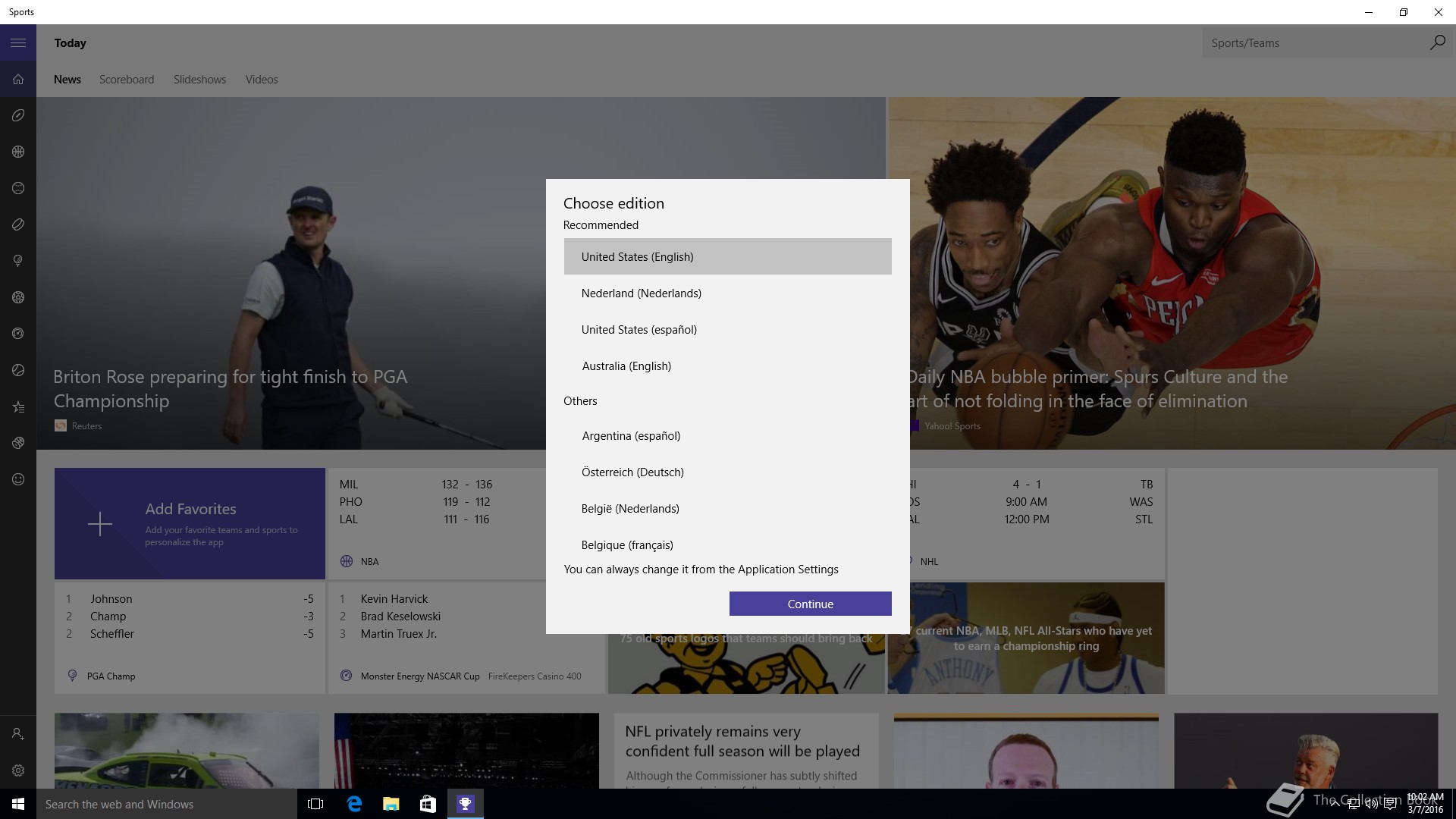
Task: Launch Microsoft Edge from taskbar
Action: [x=354, y=804]
